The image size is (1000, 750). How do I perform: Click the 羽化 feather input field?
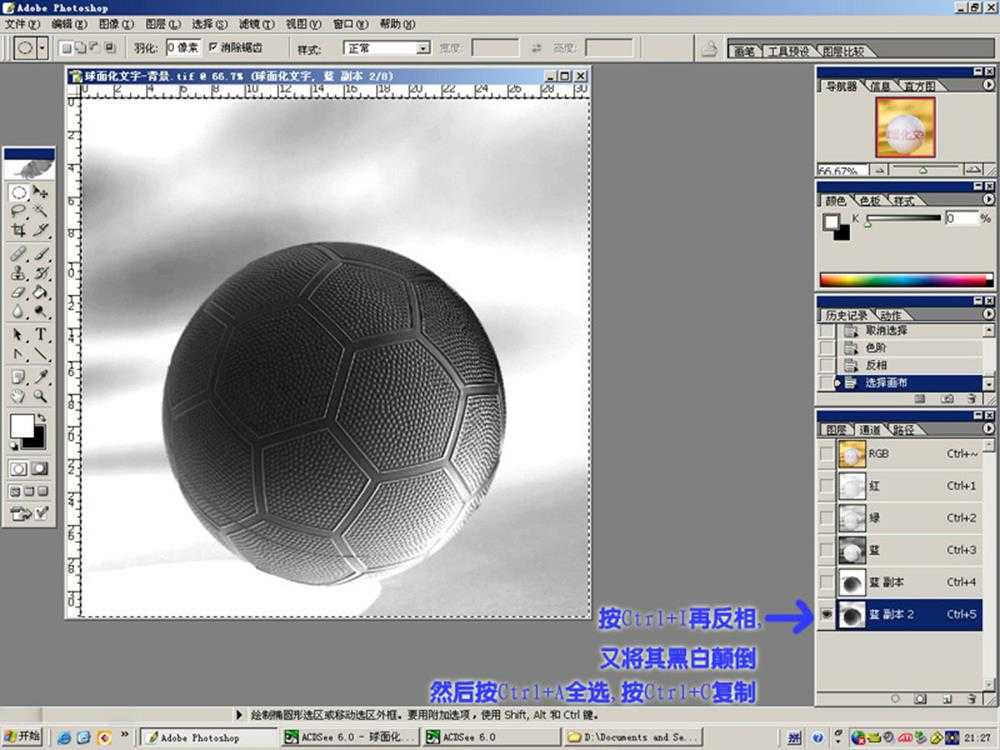183,48
